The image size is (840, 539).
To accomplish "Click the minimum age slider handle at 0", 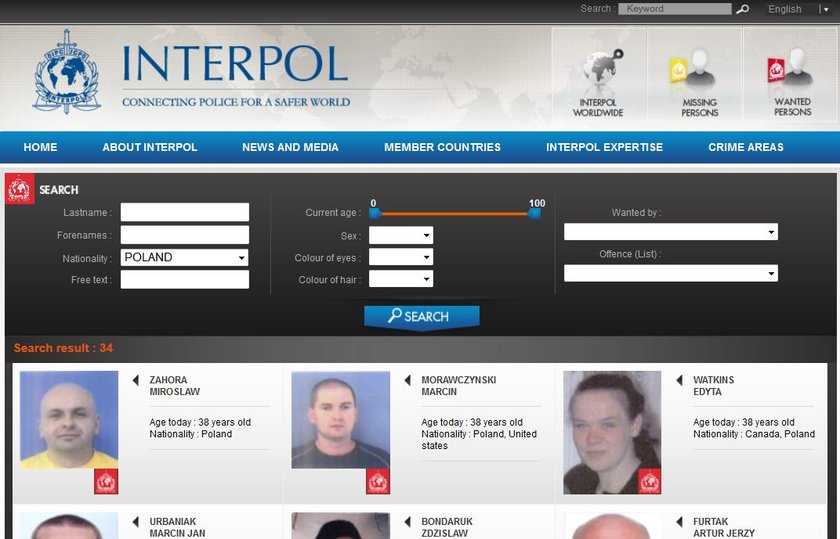I will (375, 214).
